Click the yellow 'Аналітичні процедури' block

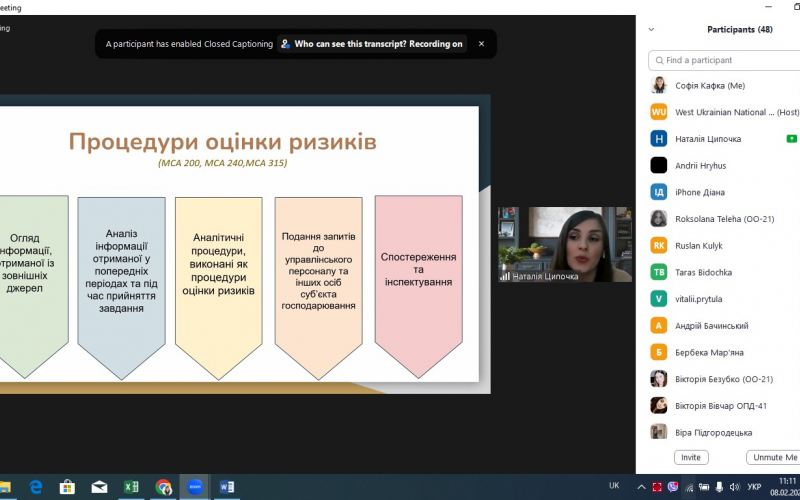[218, 287]
